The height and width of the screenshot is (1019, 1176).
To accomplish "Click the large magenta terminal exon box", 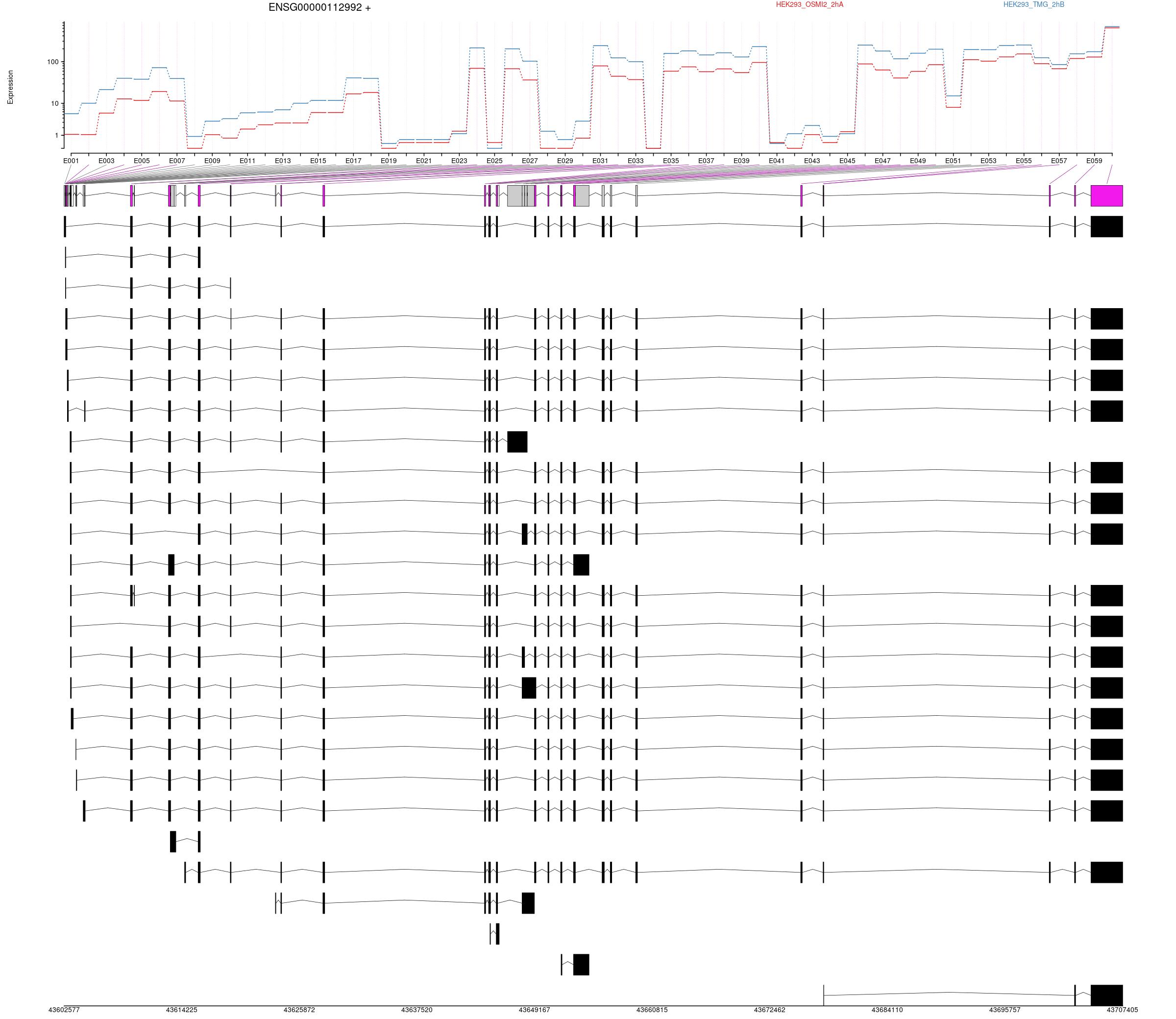I will pos(1106,195).
